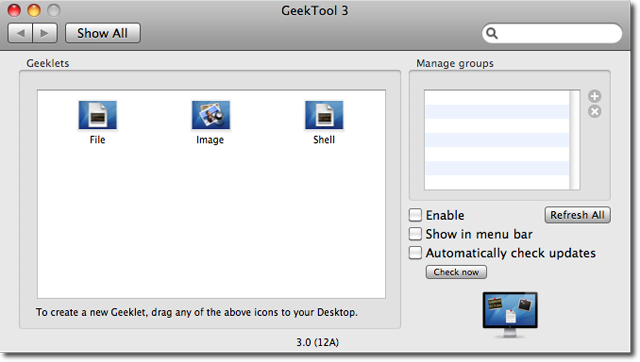
Task: Add a new group with plus icon
Action: (x=595, y=96)
